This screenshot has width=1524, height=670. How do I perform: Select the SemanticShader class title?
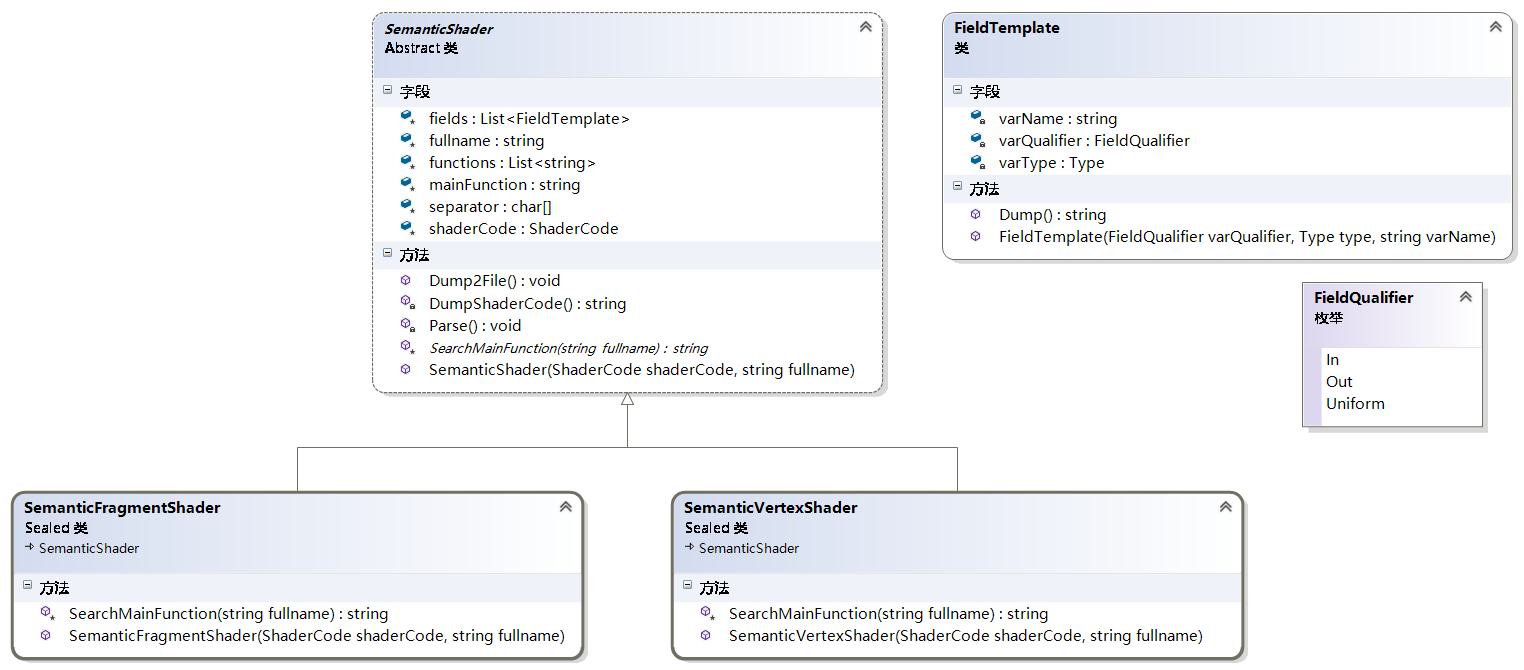(438, 29)
